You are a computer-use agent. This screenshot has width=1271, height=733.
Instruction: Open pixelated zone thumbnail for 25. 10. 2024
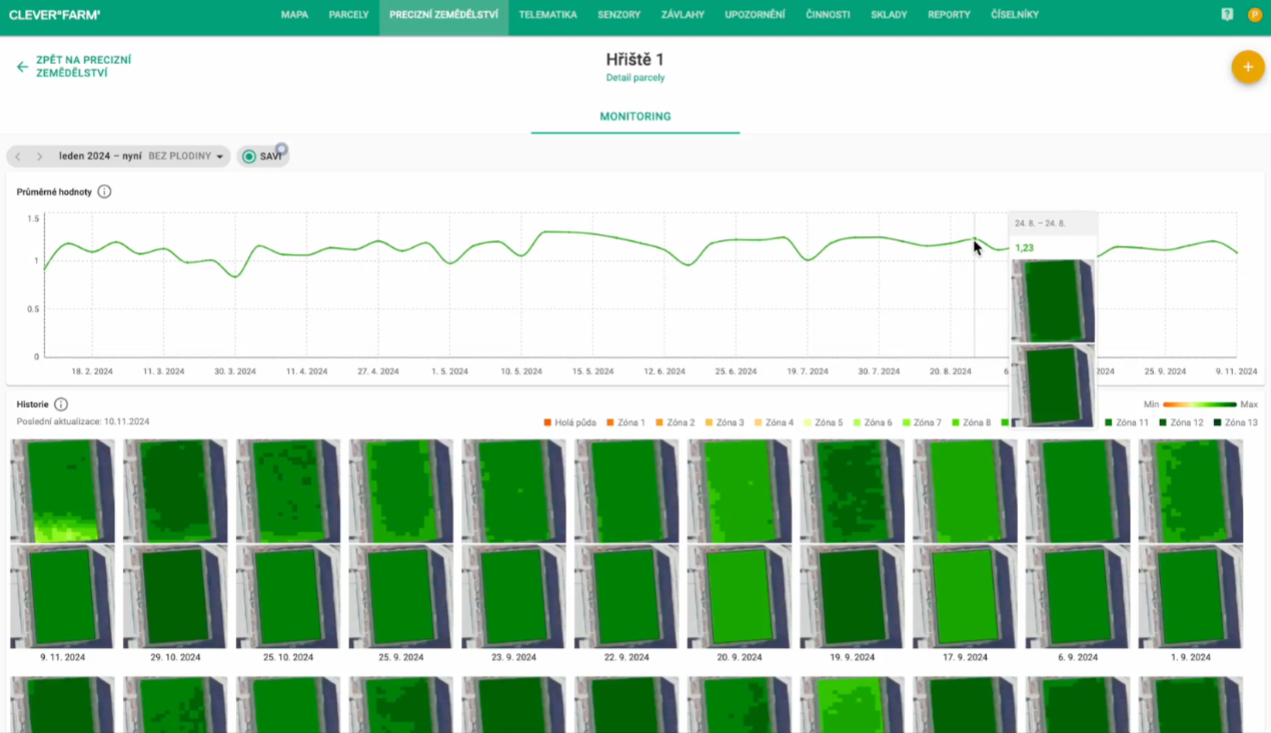coord(288,491)
